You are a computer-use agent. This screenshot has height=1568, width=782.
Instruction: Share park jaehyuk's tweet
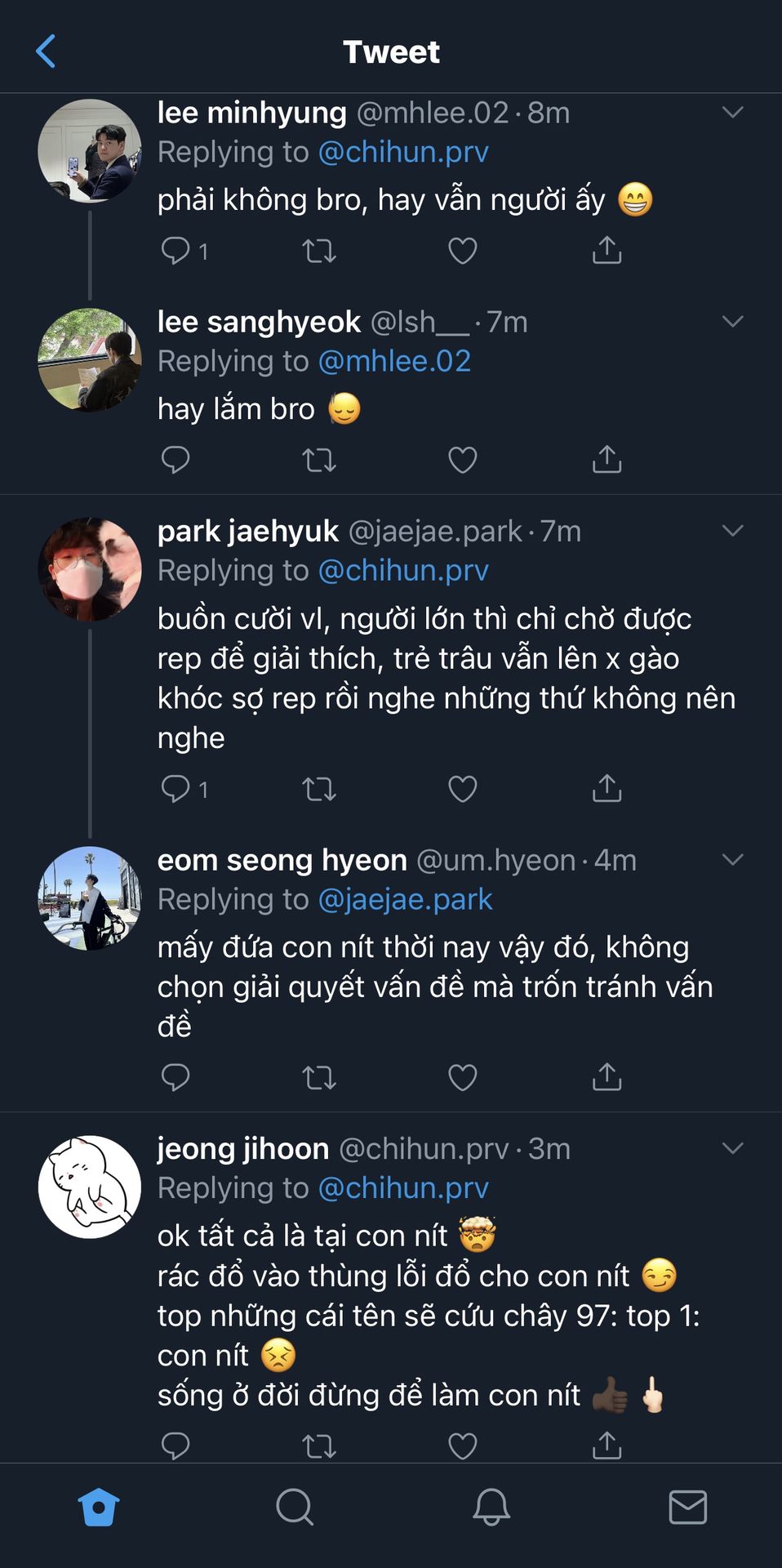coord(606,788)
